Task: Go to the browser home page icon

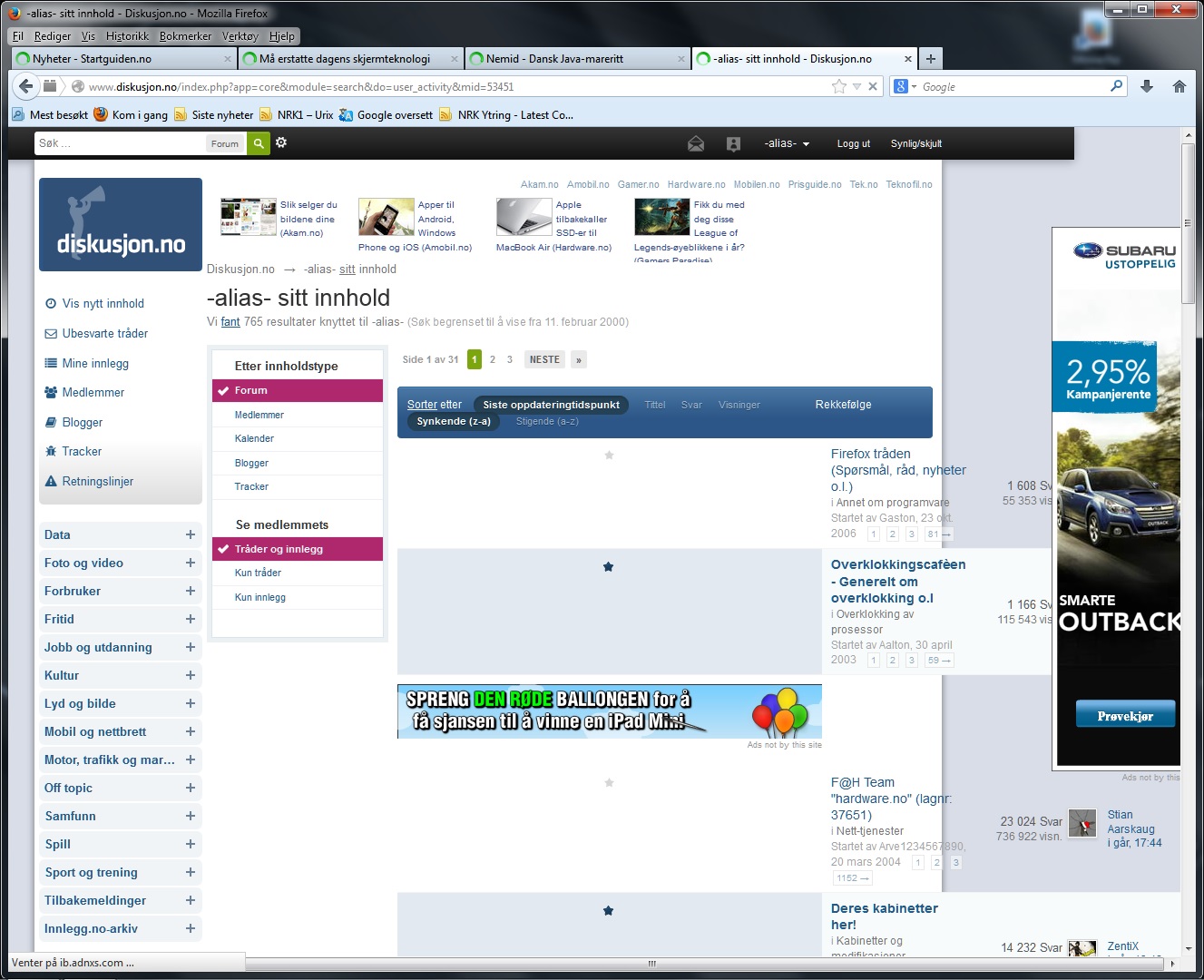Action: pos(1180,86)
